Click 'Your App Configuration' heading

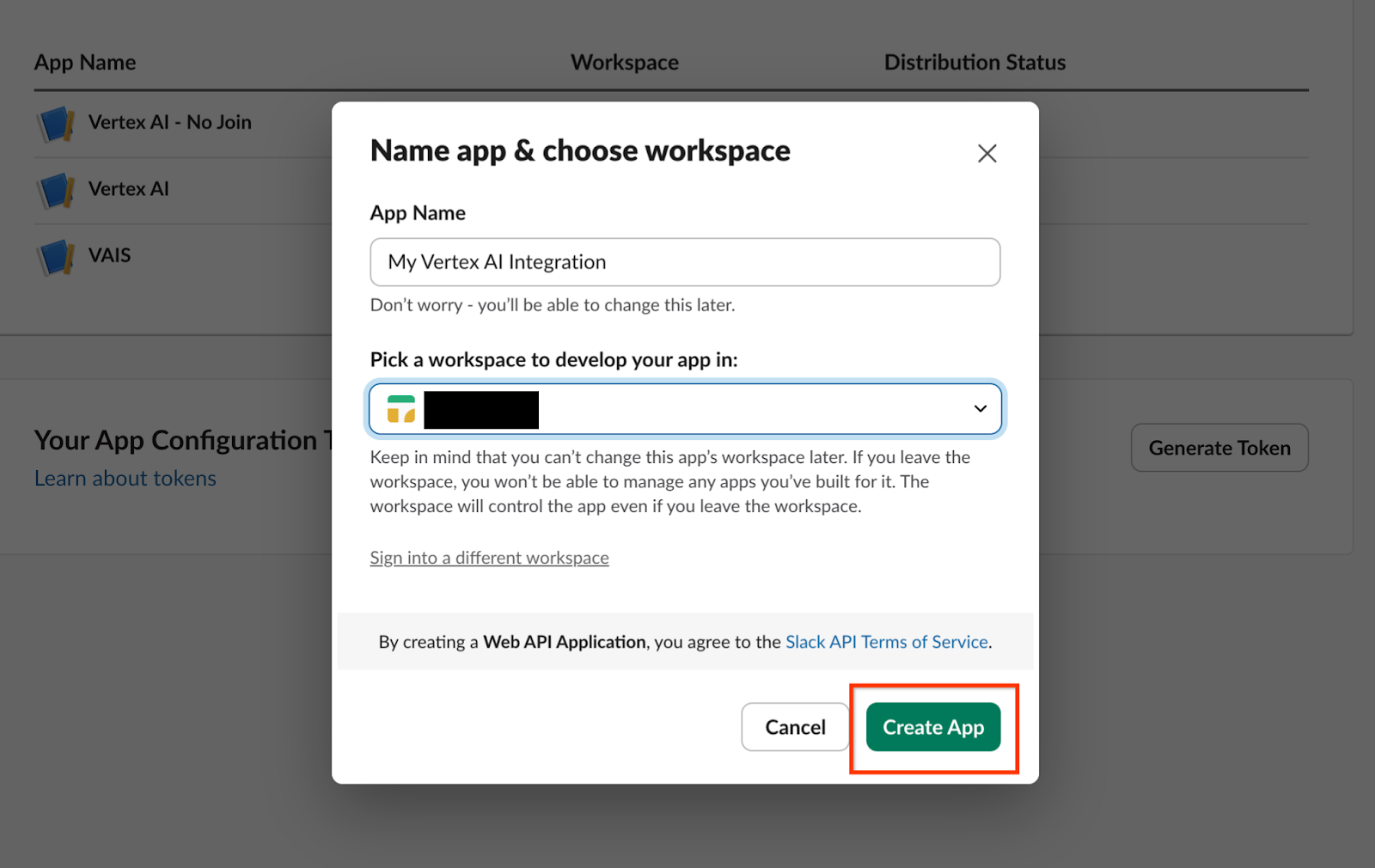[x=183, y=440]
